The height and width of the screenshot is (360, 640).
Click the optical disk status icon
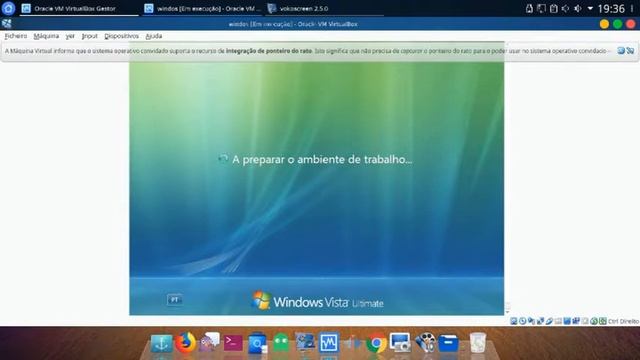pyautogui.click(x=522, y=321)
